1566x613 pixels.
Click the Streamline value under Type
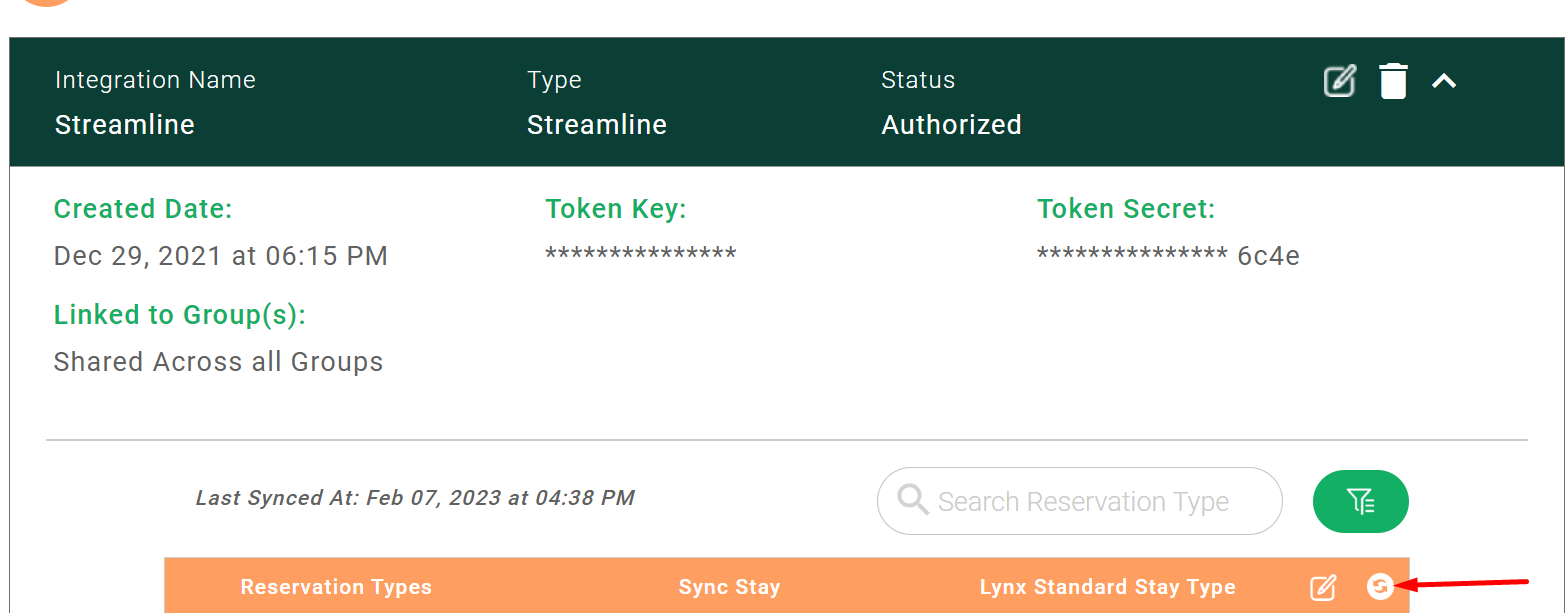click(597, 125)
